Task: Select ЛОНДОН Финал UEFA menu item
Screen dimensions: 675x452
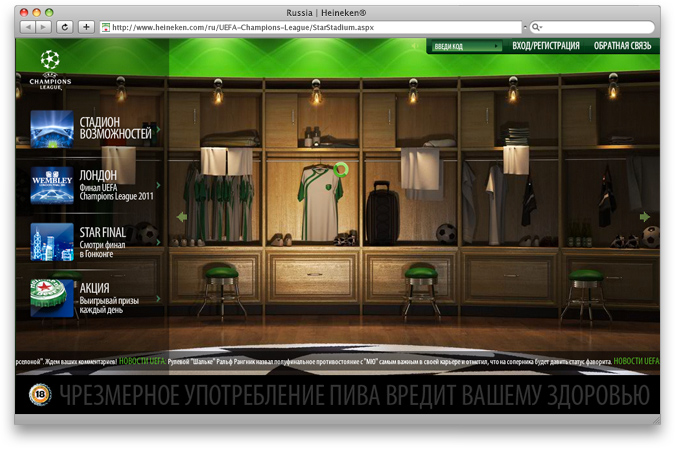Action: click(116, 185)
